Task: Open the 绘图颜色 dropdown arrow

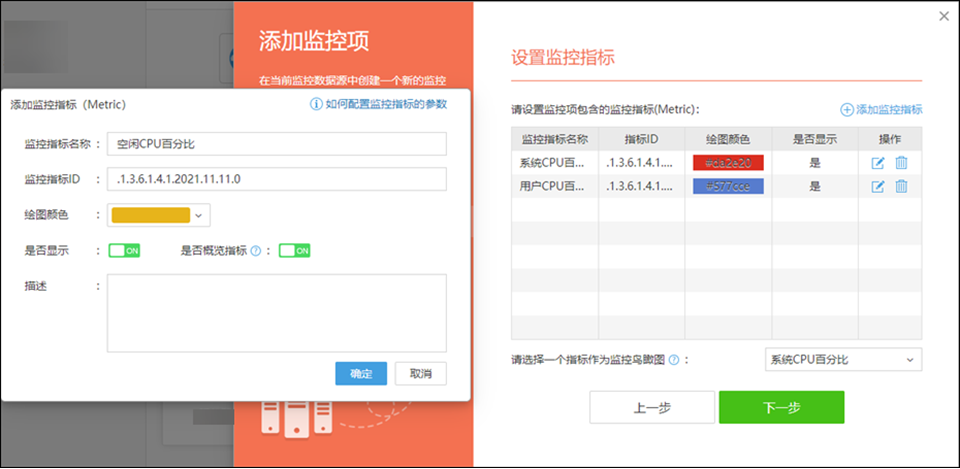Action: click(199, 215)
